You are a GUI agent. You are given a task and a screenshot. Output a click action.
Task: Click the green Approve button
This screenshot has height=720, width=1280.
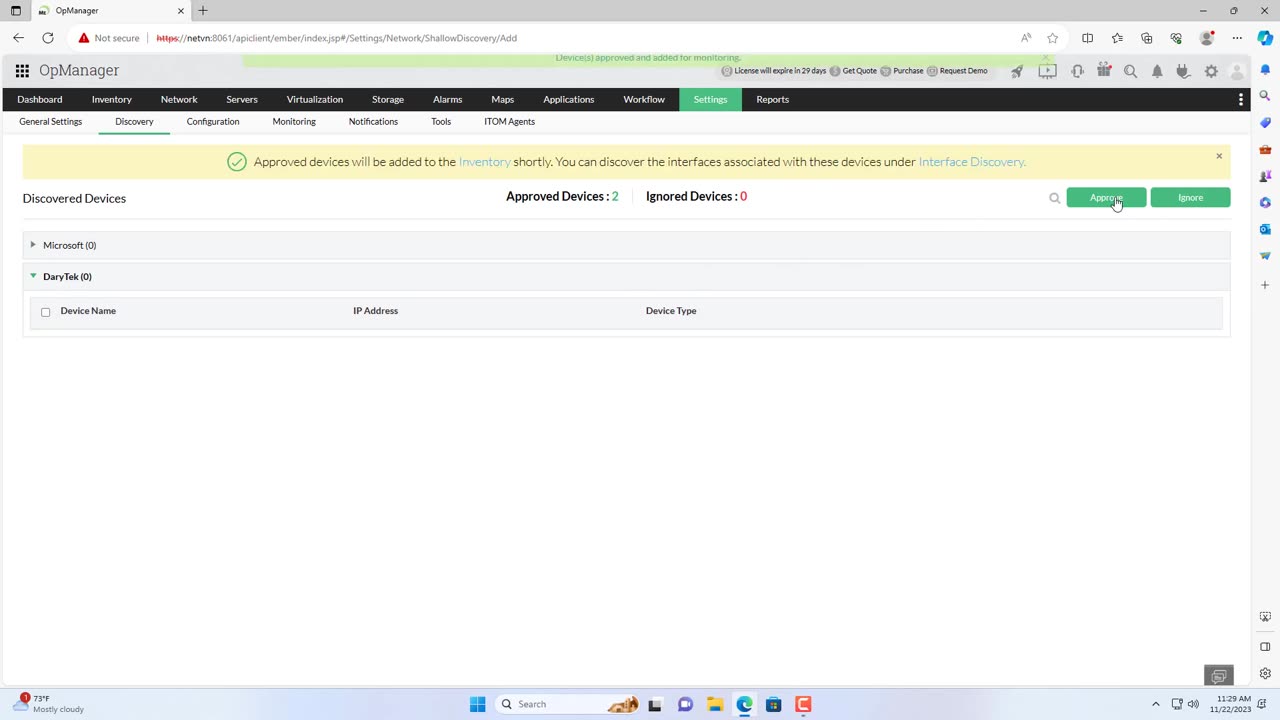(1106, 198)
